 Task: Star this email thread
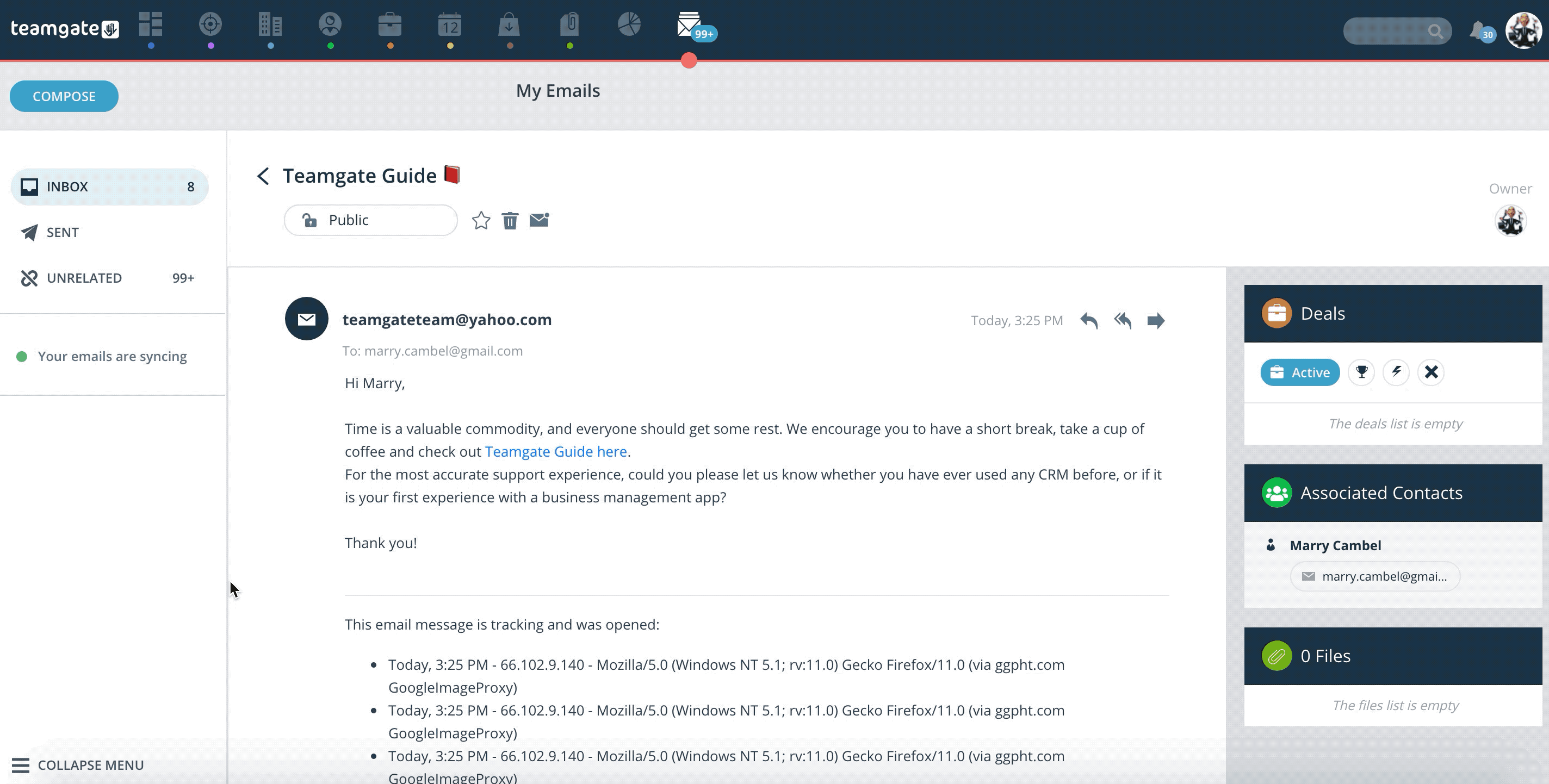pyautogui.click(x=481, y=221)
